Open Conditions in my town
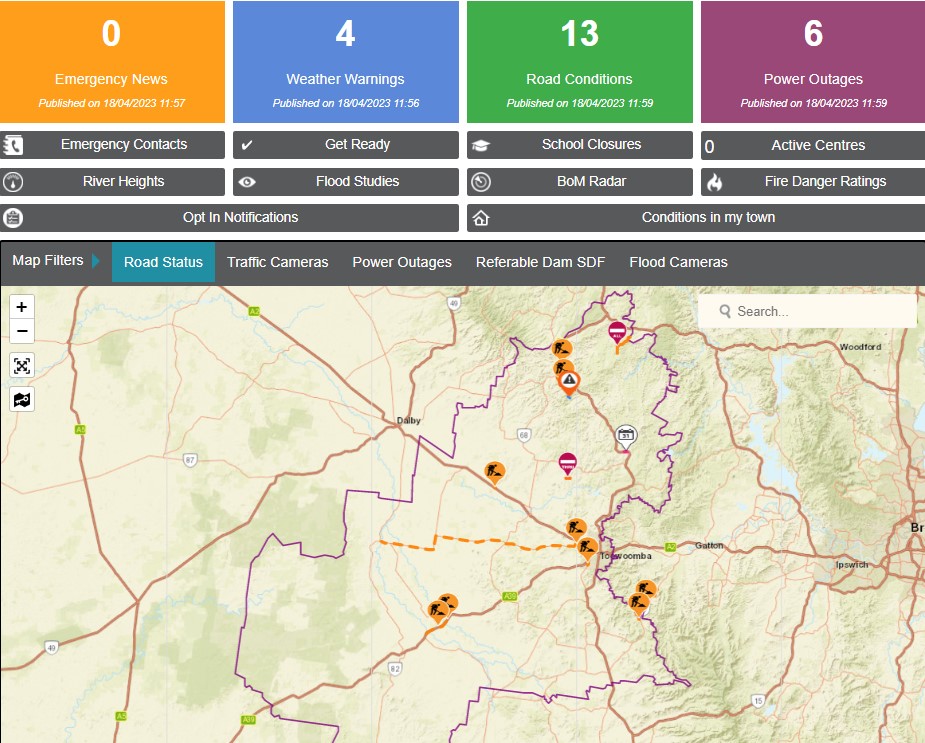 click(695, 218)
